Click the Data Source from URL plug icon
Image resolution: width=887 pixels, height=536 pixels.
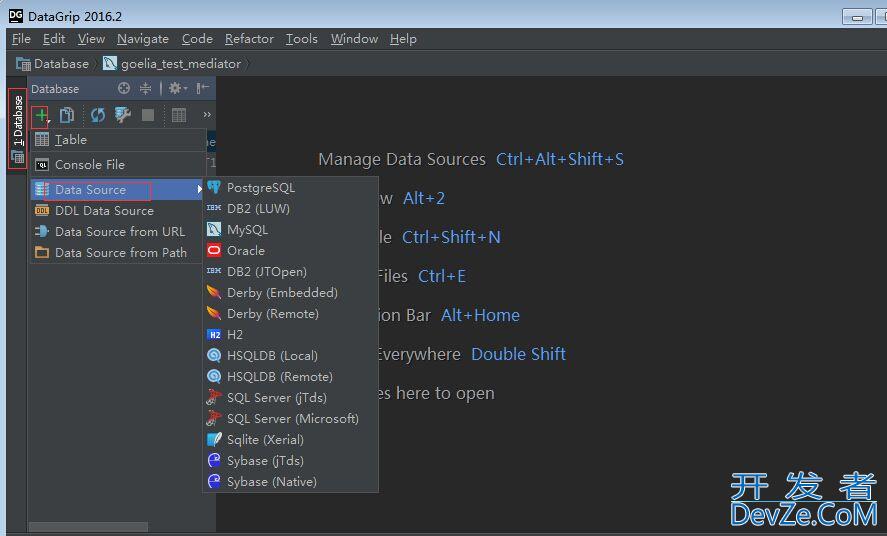42,231
